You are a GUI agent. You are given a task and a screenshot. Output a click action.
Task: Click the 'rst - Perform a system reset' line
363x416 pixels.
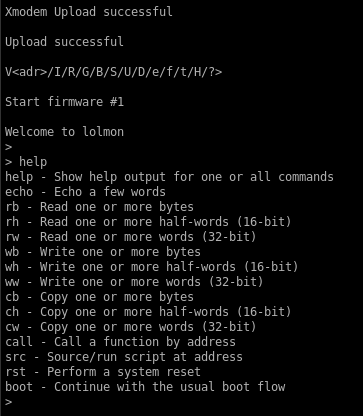click(x=103, y=372)
